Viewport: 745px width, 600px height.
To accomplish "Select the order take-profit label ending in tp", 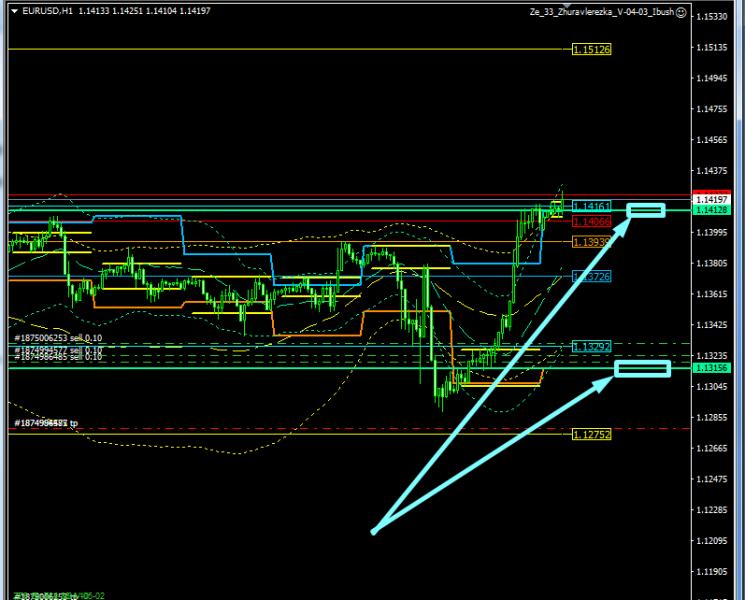I will pyautogui.click(x=46, y=423).
